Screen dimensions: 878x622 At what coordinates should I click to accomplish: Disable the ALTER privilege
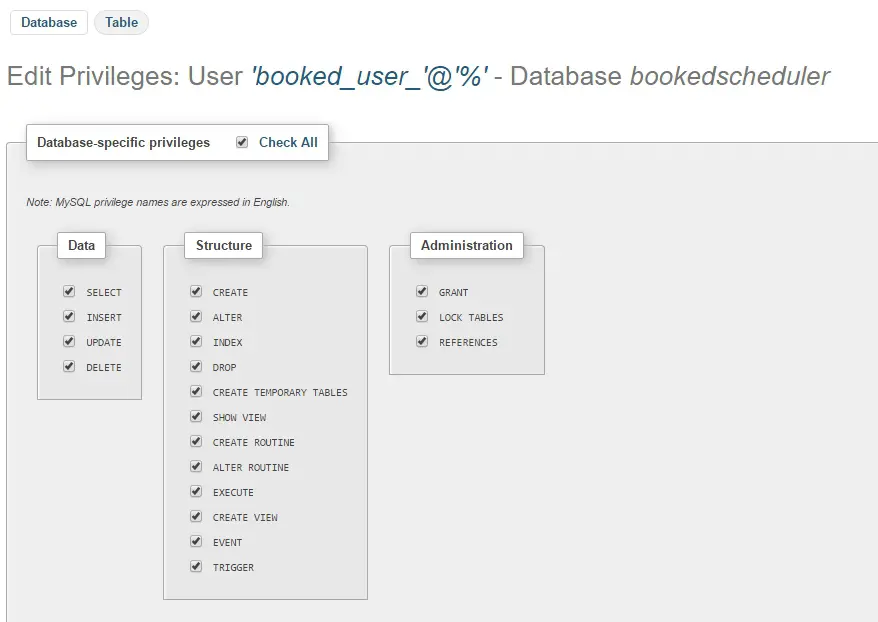196,316
